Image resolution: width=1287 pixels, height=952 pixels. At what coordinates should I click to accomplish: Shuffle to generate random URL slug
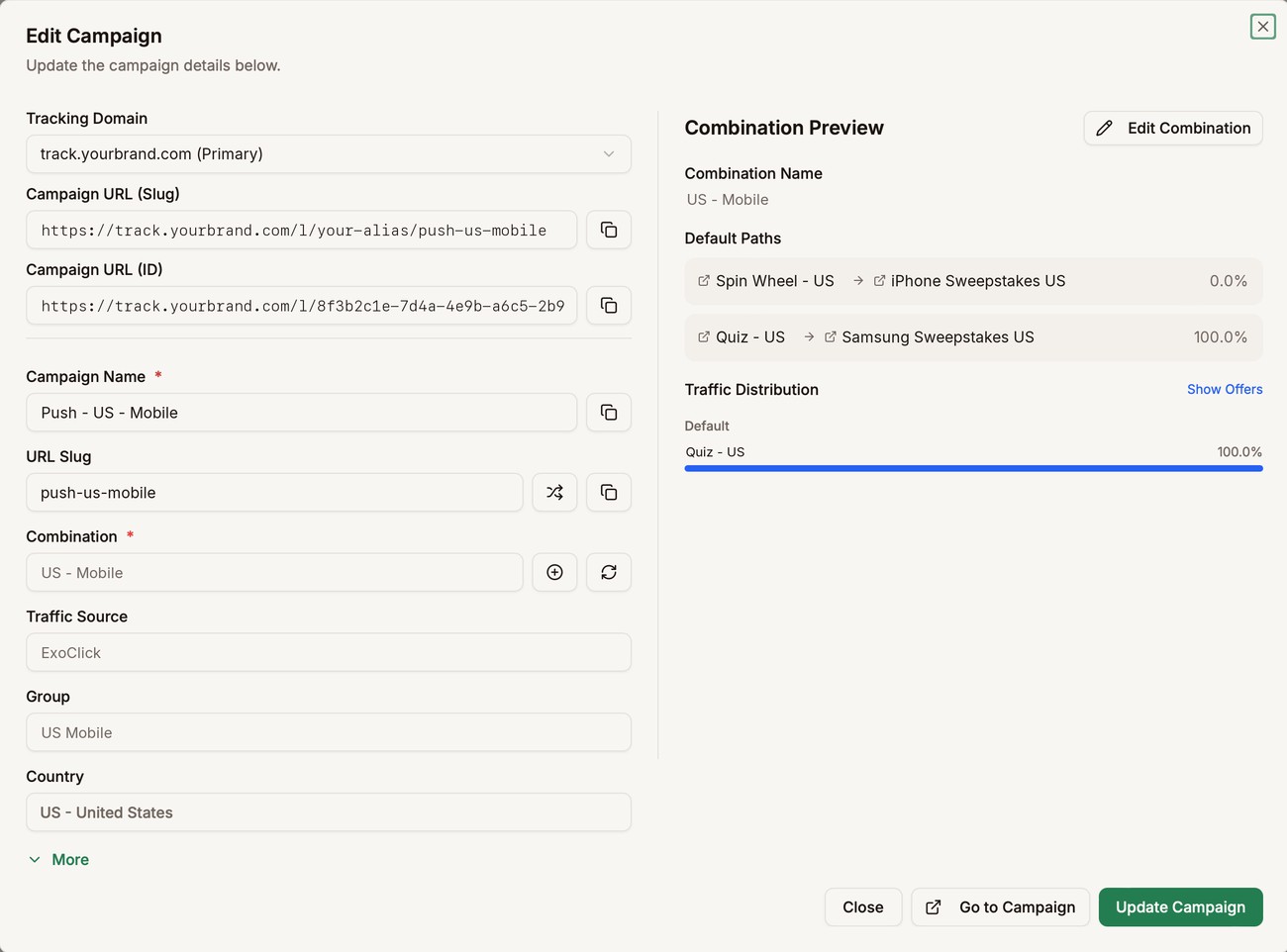pos(554,493)
